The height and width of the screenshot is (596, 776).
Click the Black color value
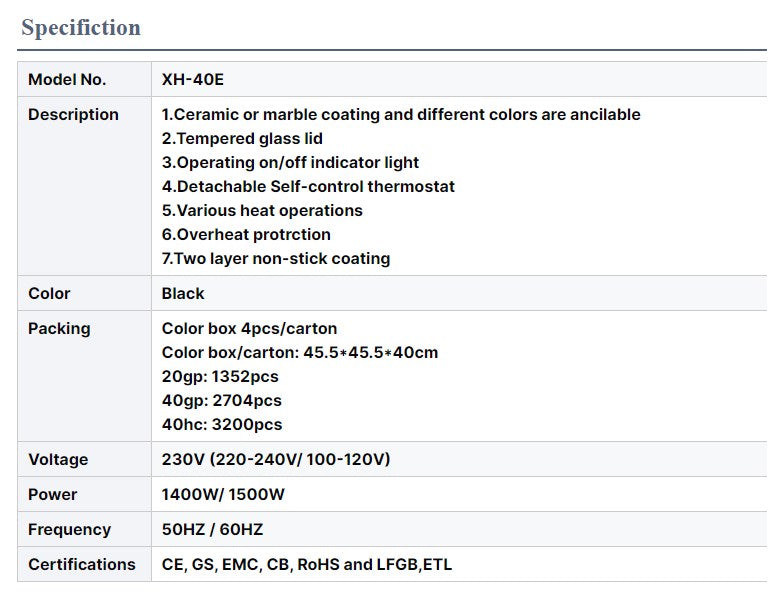click(x=183, y=294)
